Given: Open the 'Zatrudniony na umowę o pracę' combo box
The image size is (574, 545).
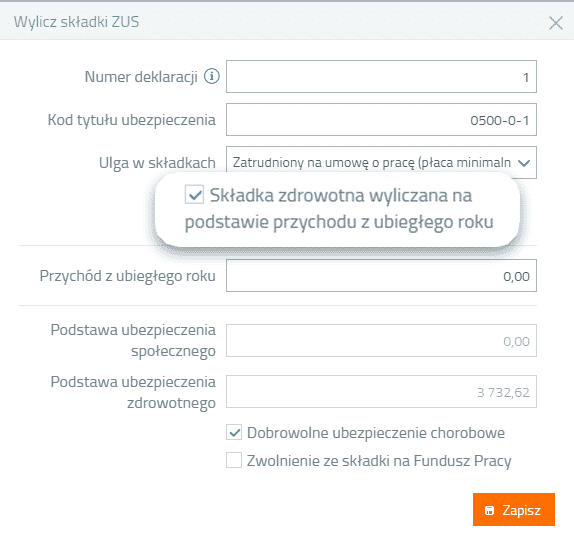Looking at the screenshot, I should [381, 163].
